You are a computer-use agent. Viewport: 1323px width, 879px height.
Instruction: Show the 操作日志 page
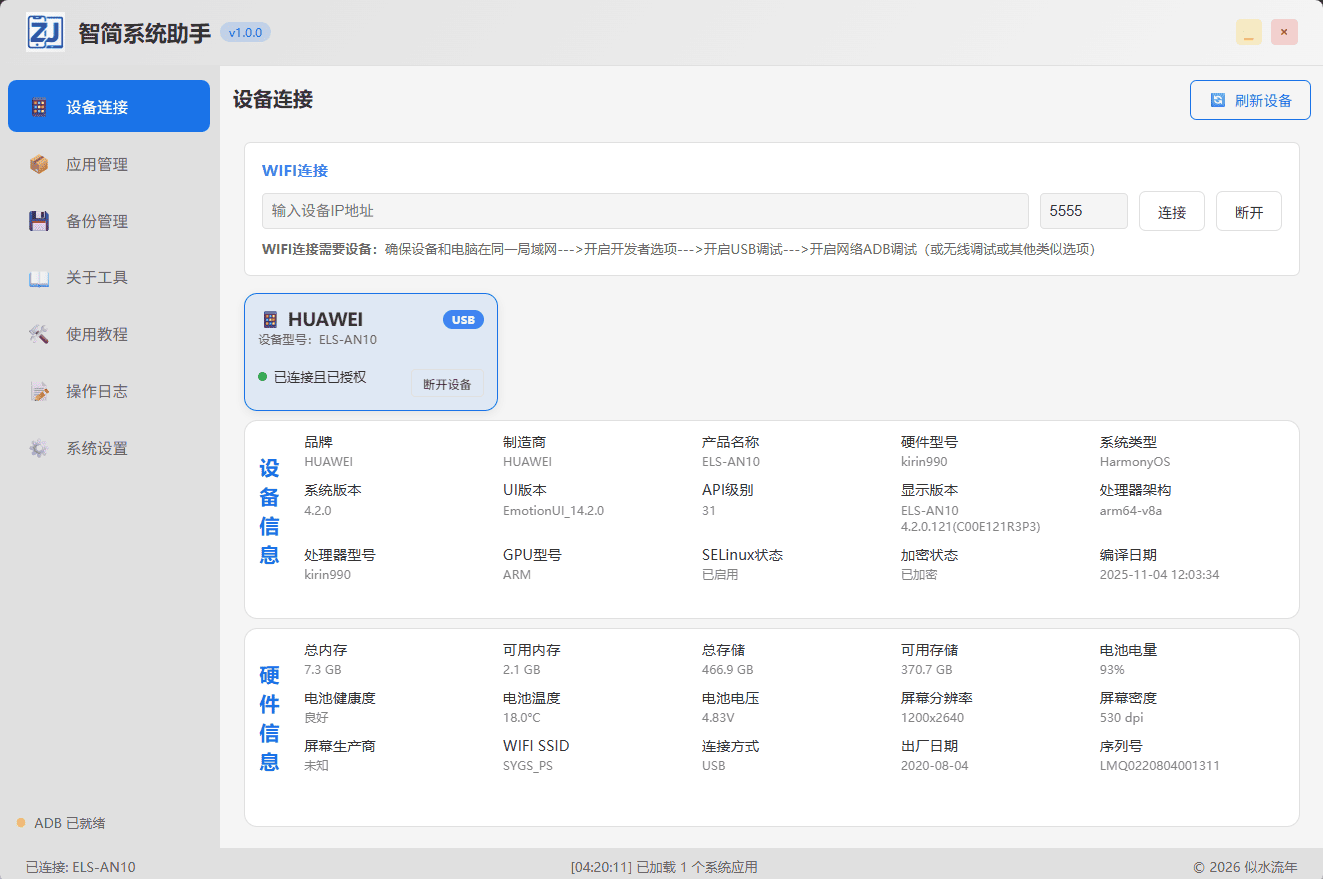pos(109,392)
